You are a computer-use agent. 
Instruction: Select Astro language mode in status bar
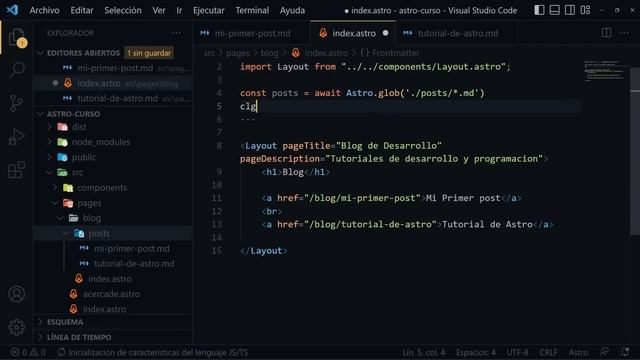click(578, 352)
